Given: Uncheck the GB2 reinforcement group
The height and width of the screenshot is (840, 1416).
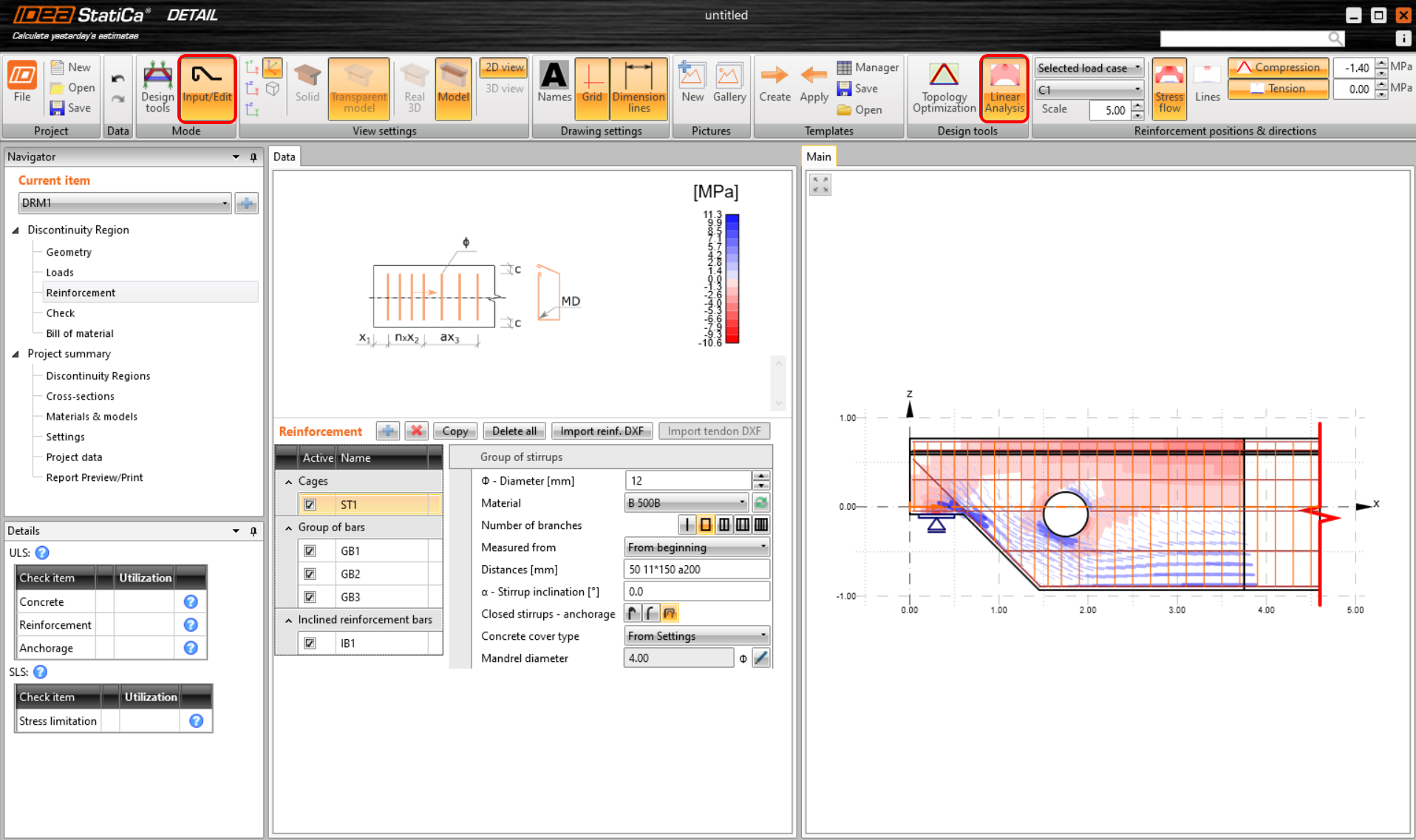Looking at the screenshot, I should click(x=311, y=573).
